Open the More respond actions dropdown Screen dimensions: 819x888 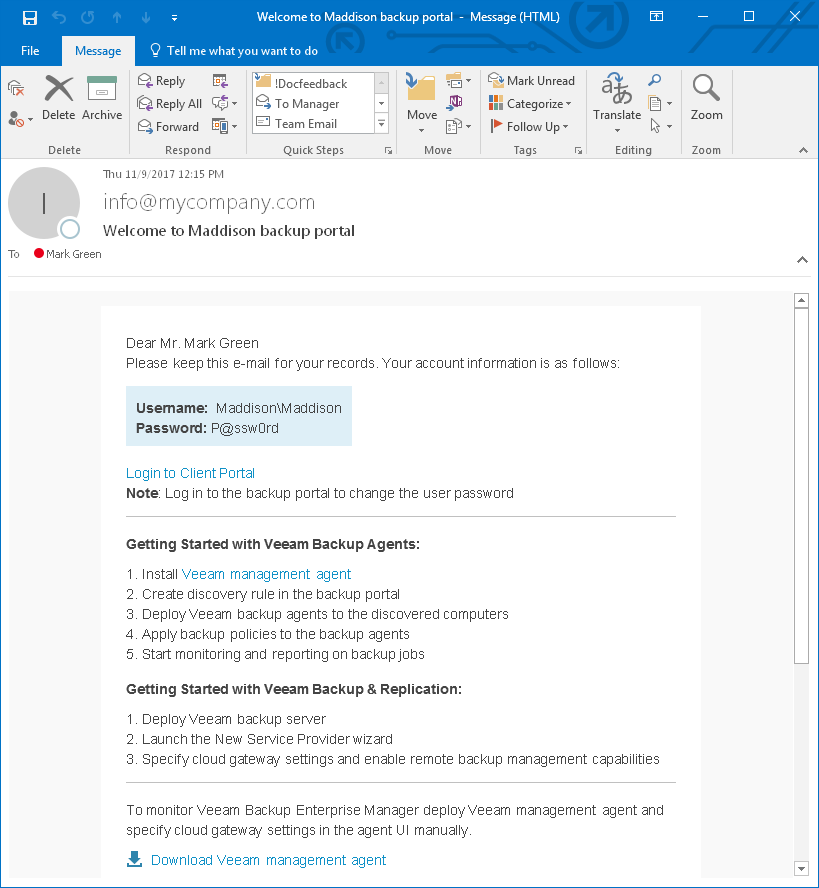click(224, 126)
